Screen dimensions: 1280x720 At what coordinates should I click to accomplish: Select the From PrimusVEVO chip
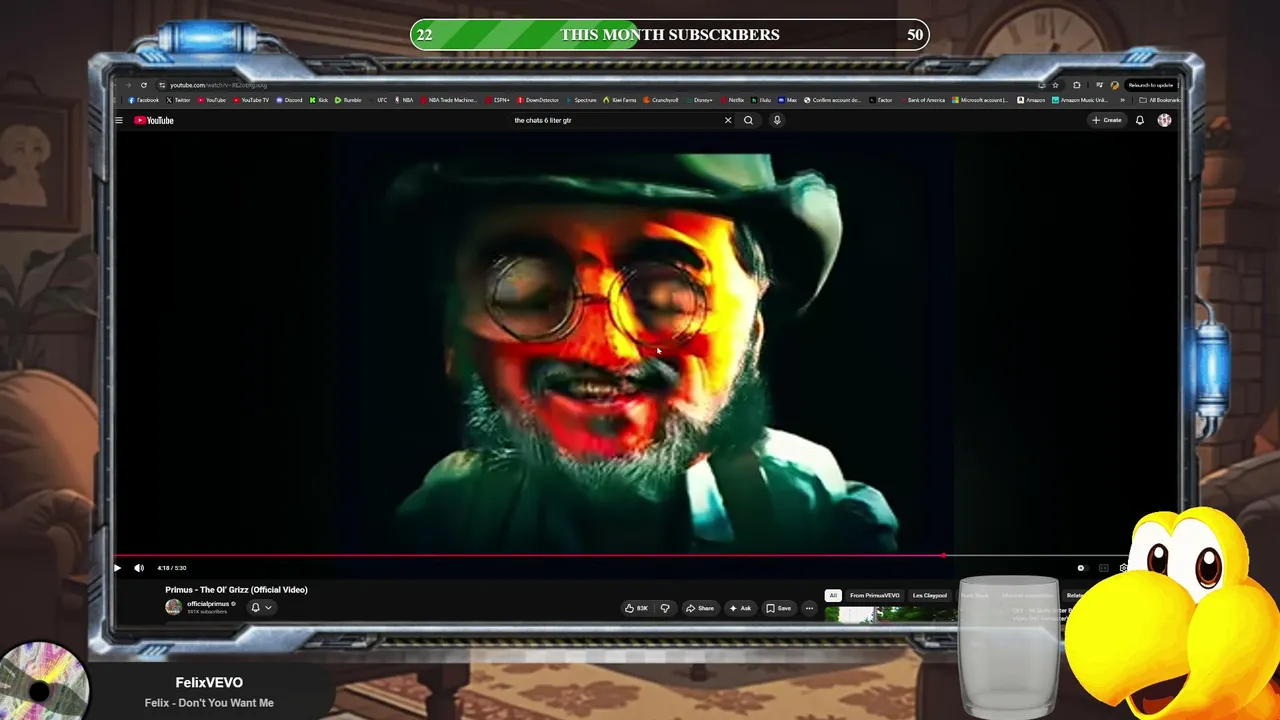pyautogui.click(x=875, y=595)
